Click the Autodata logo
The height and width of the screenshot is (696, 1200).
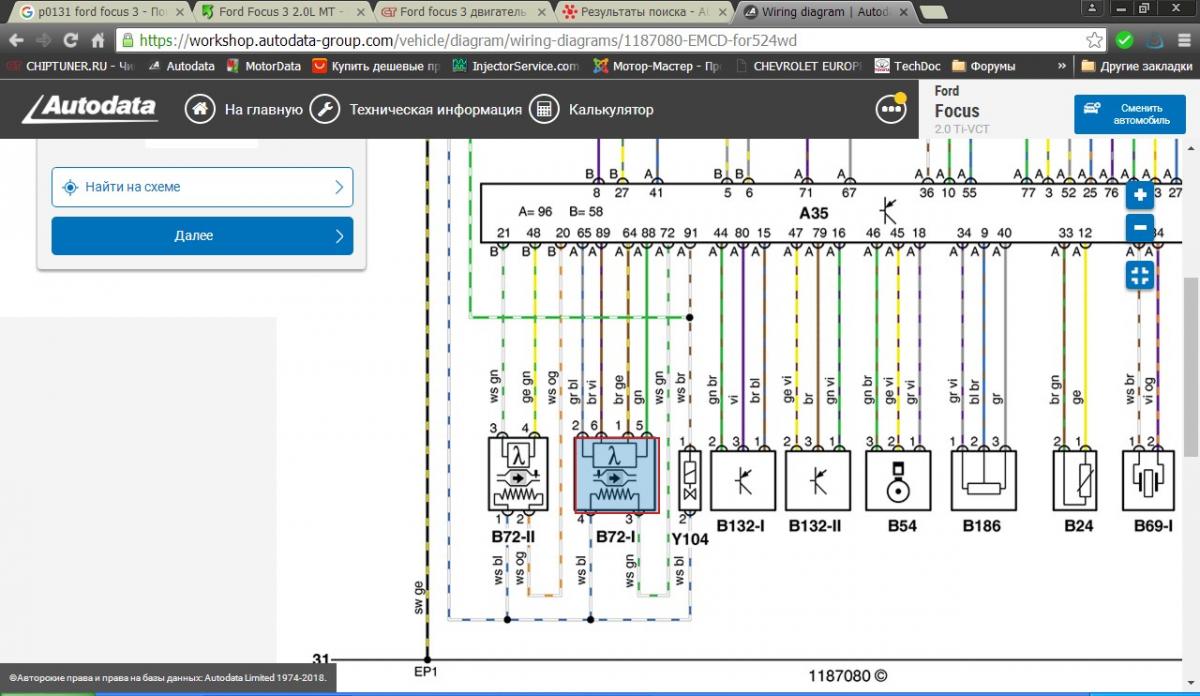coord(90,107)
